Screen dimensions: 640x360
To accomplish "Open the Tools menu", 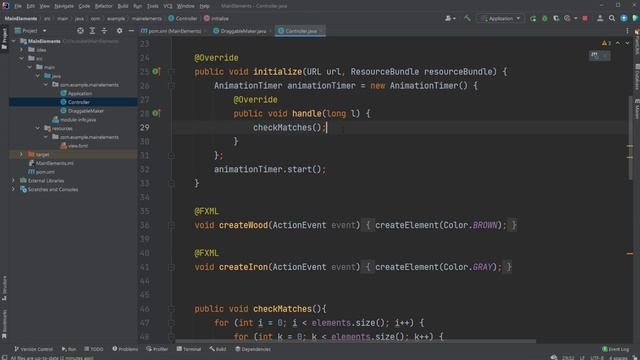I will (153, 6).
